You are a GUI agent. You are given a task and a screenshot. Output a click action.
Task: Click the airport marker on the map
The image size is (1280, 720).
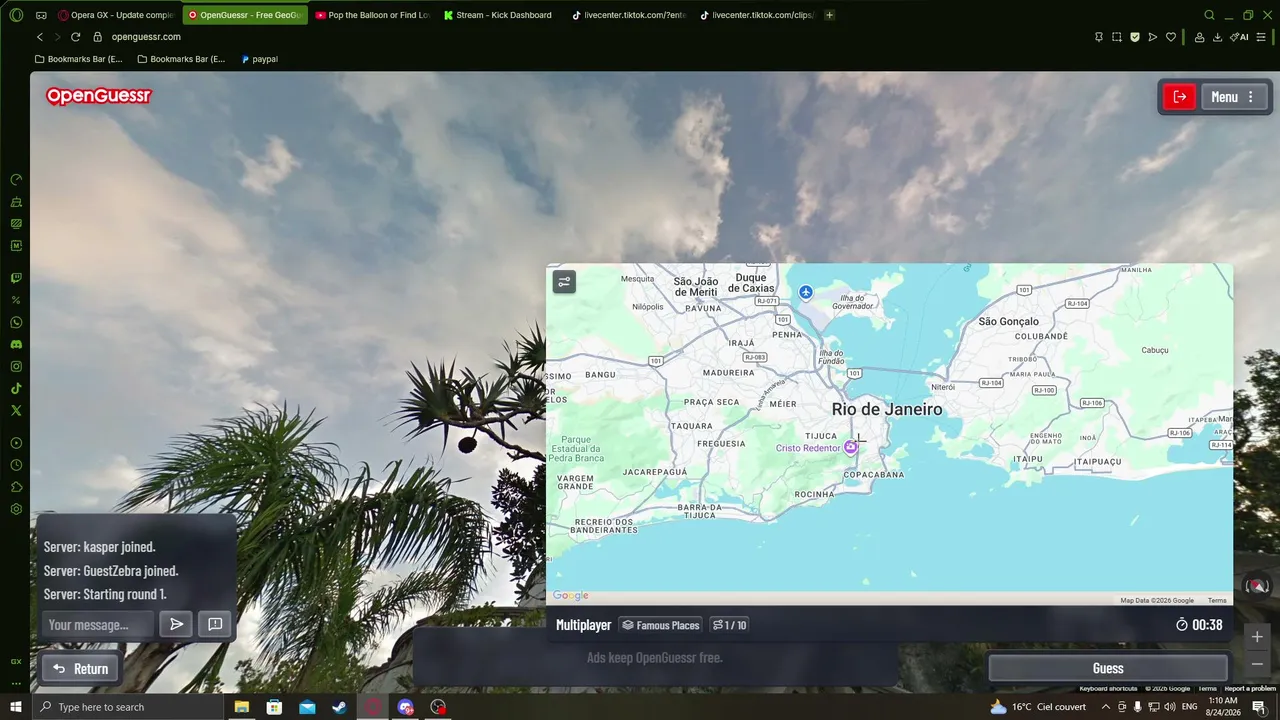(806, 292)
